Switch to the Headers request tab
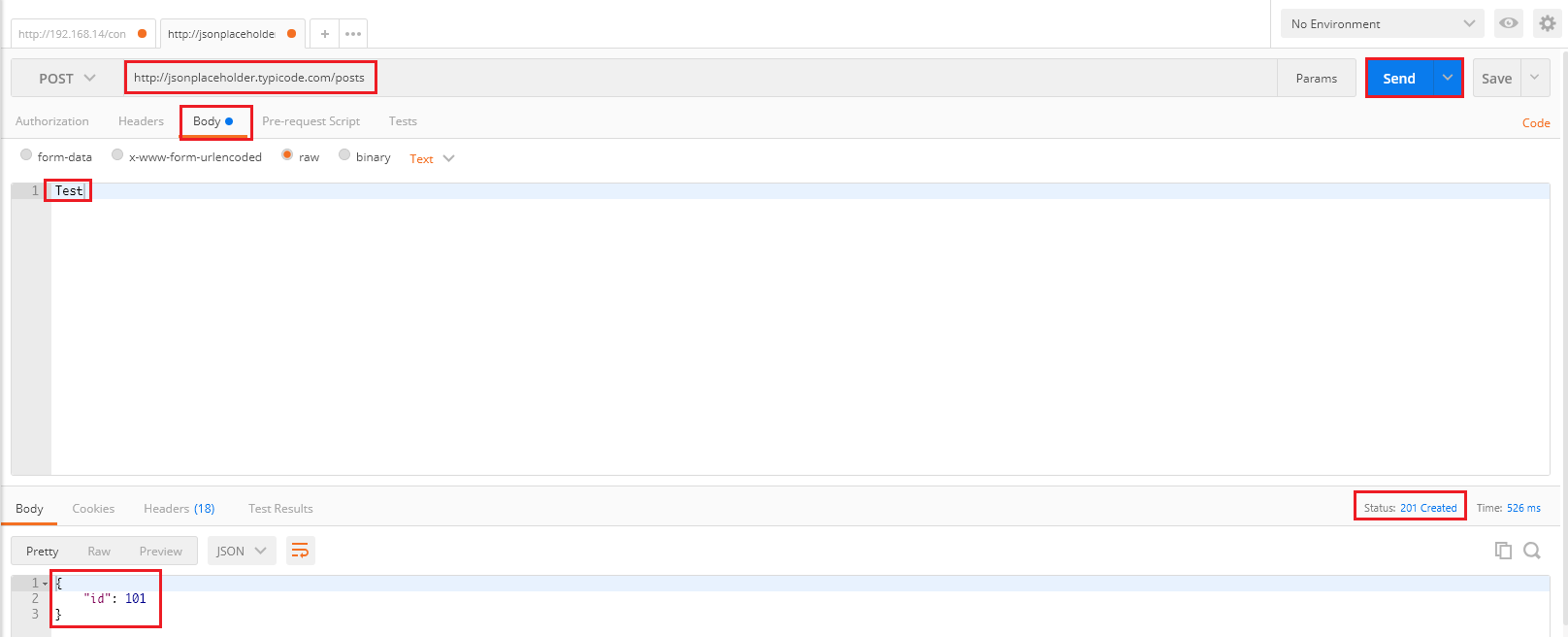The width and height of the screenshot is (1568, 637). pos(141,121)
